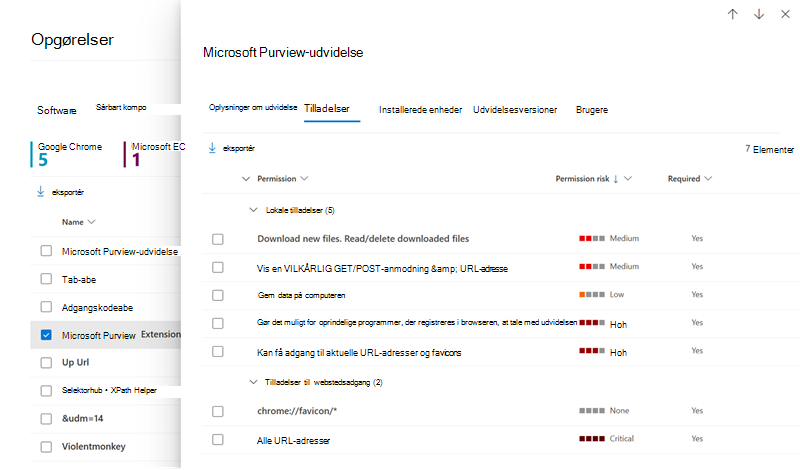Tick checkbox for Gem data på computeren

pyautogui.click(x=218, y=295)
